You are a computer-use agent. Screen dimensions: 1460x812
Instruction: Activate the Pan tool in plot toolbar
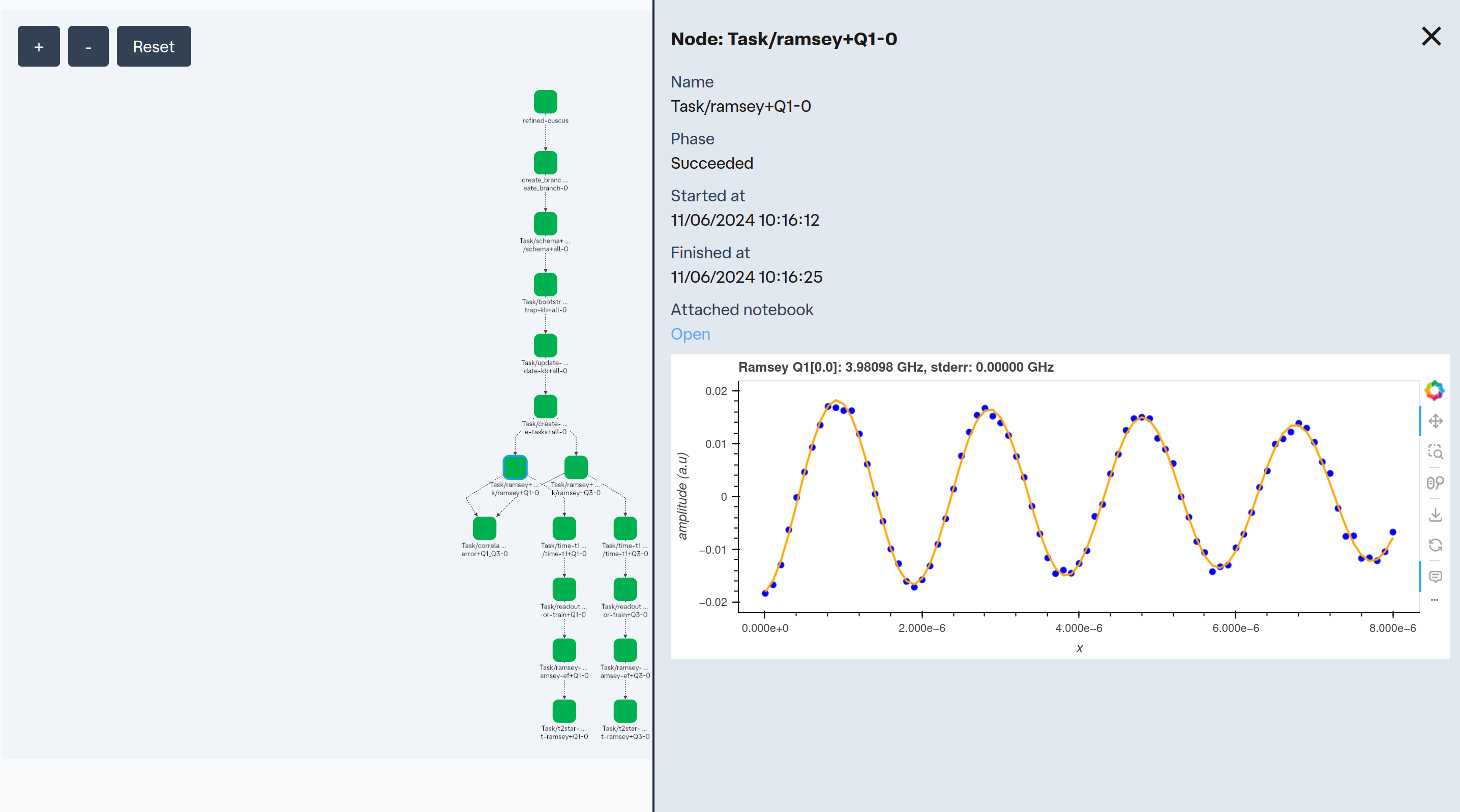click(1435, 421)
